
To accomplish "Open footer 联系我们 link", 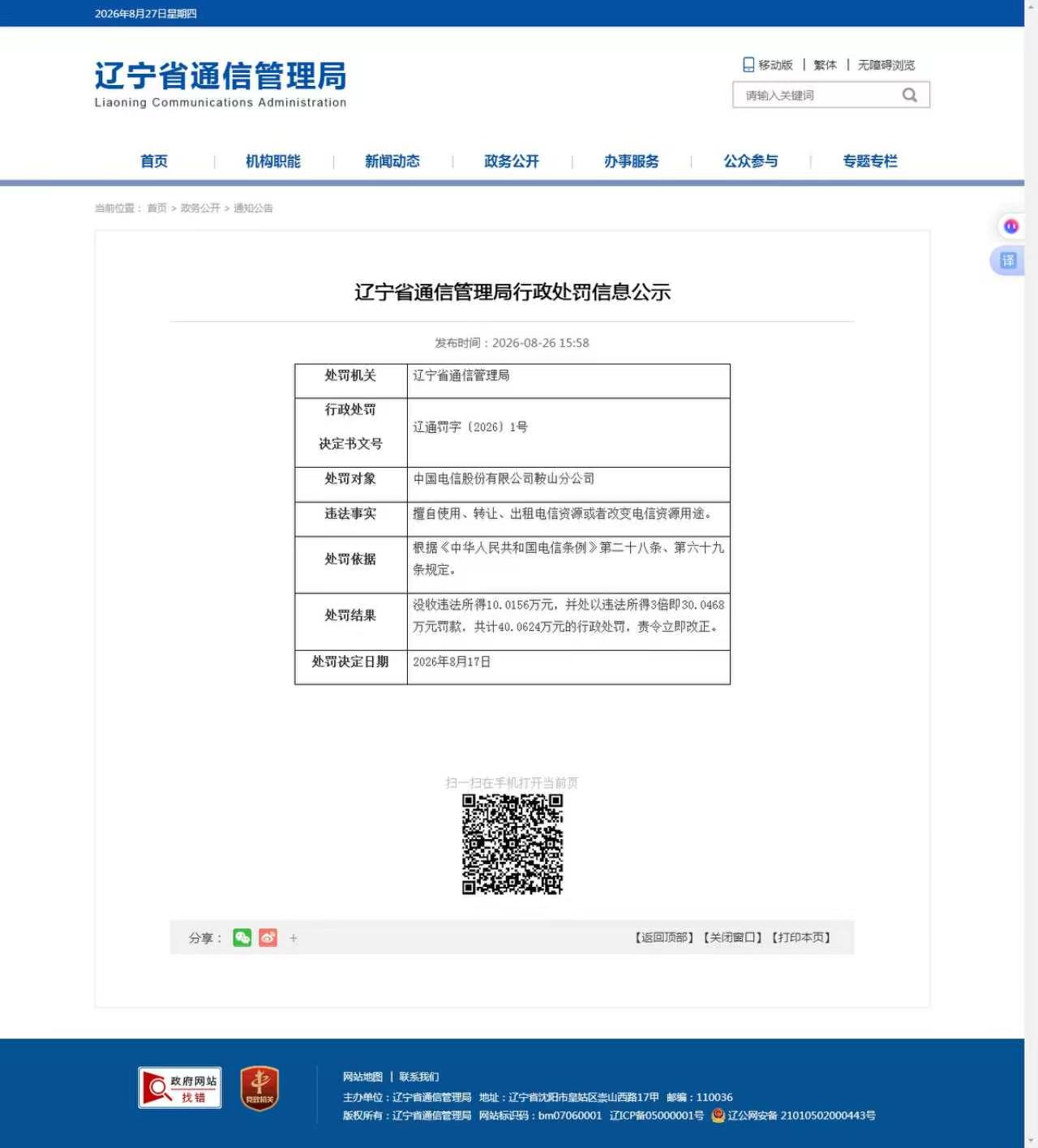I will click(x=419, y=1077).
